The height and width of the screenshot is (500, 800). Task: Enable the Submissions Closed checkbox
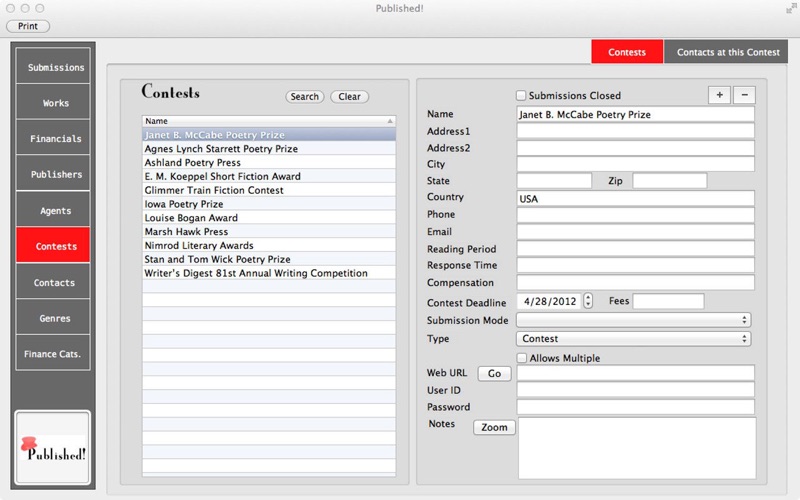[x=521, y=95]
